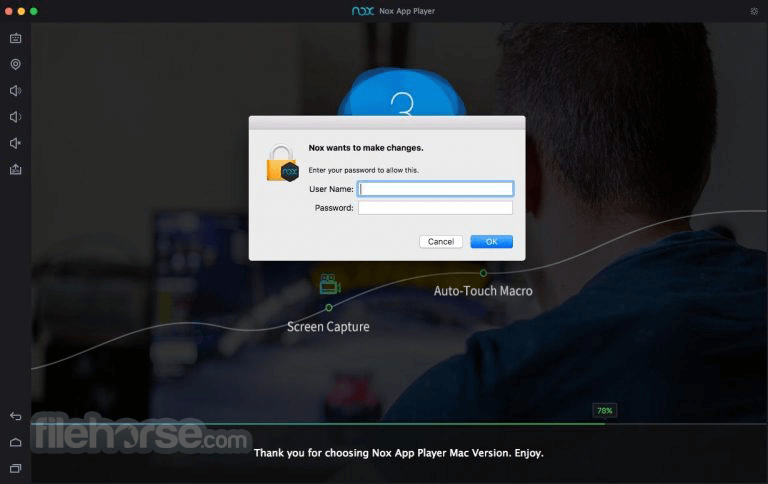
Task: Click 'Nox wants to make changes.' heading
Action: pos(366,148)
